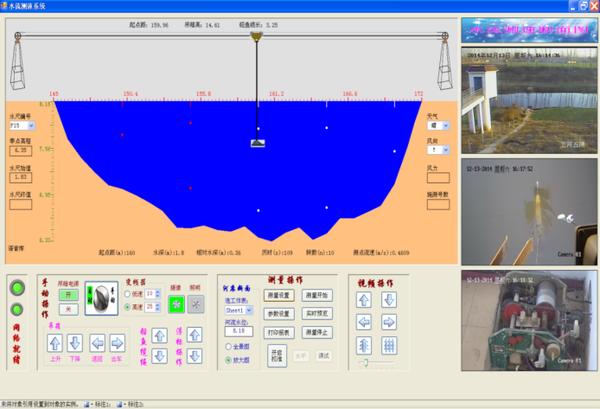
Task: Select the 低速 low speed radio button
Action: [x=127, y=294]
